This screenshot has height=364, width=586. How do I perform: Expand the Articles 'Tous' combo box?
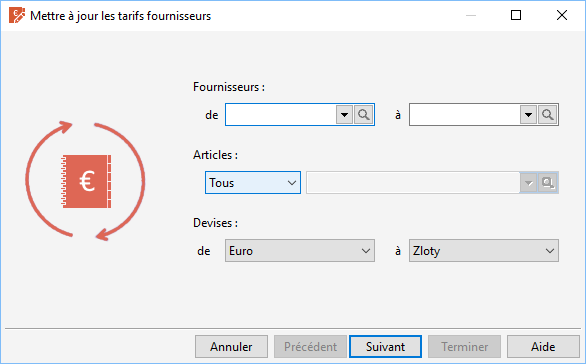253,183
